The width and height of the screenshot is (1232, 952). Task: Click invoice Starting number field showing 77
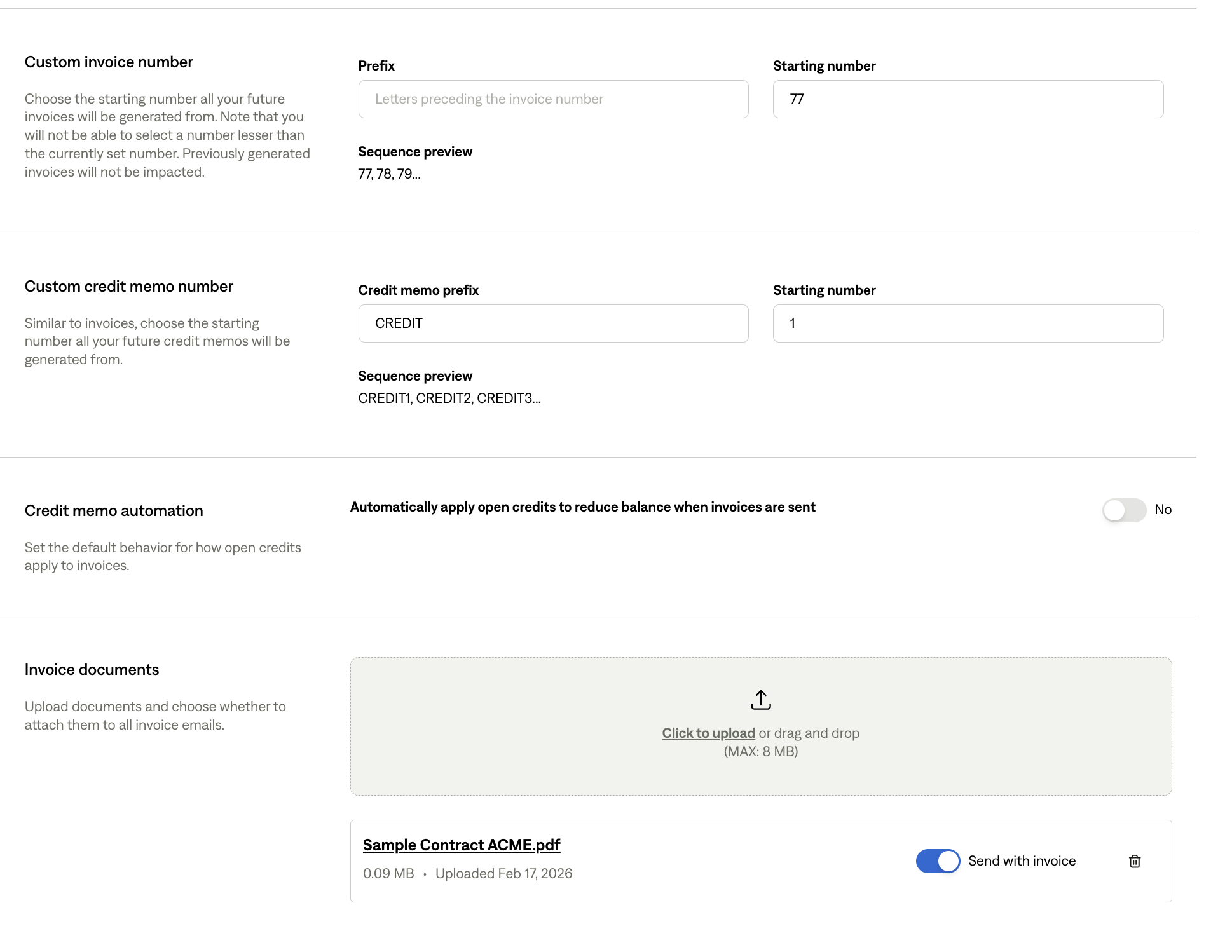(968, 99)
